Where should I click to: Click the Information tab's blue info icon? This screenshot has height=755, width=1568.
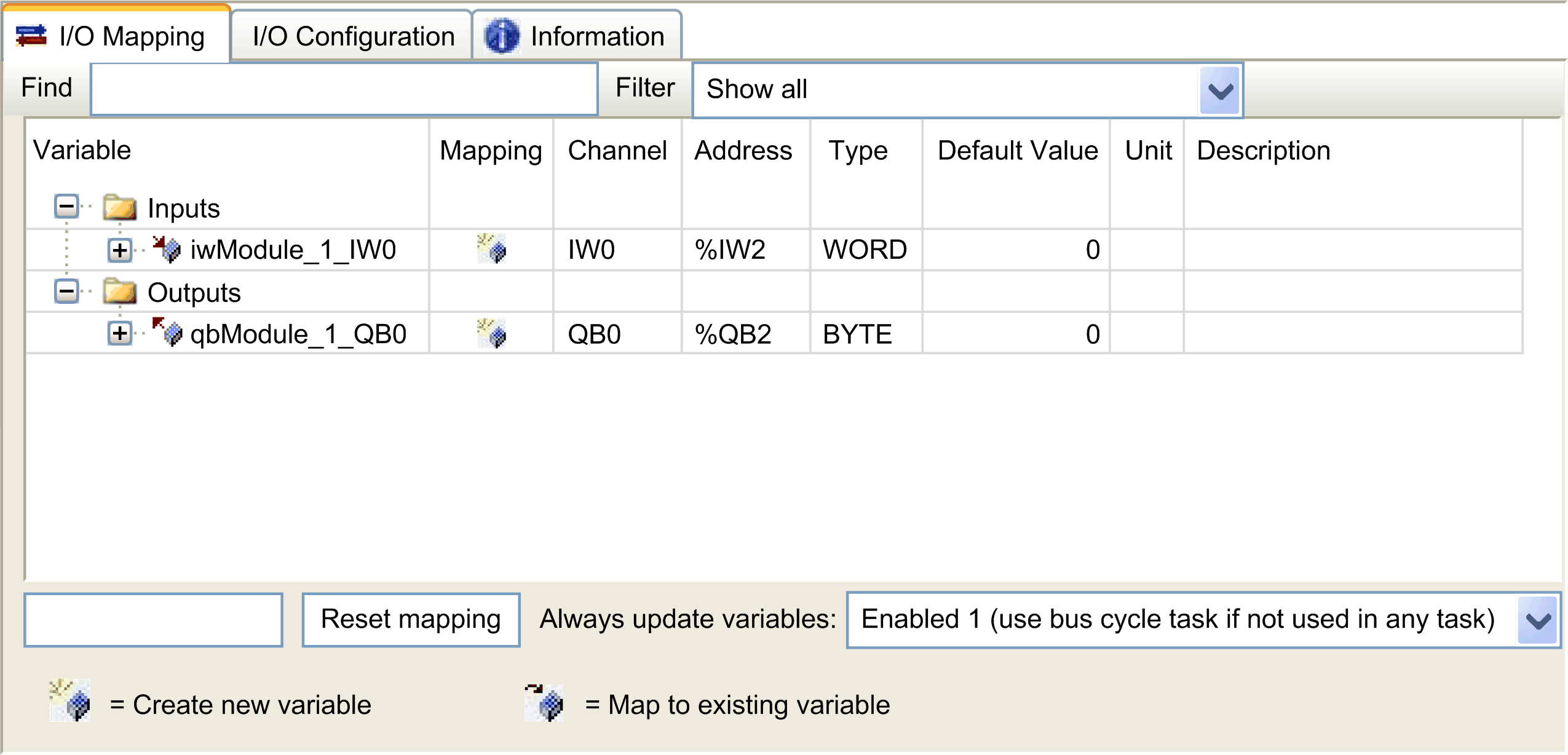[x=502, y=36]
